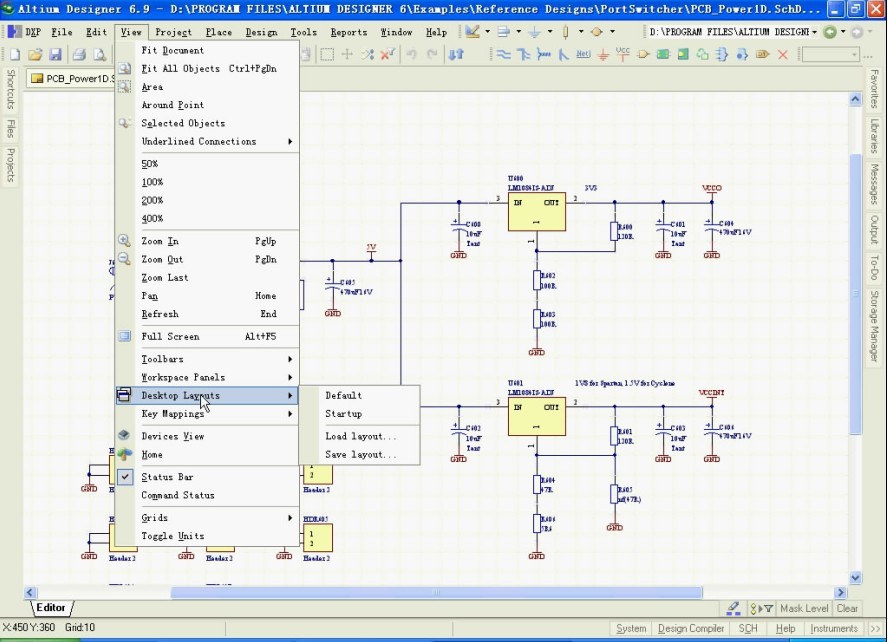This screenshot has width=888, height=642.
Task: Place a GND power port
Action: 603,54
